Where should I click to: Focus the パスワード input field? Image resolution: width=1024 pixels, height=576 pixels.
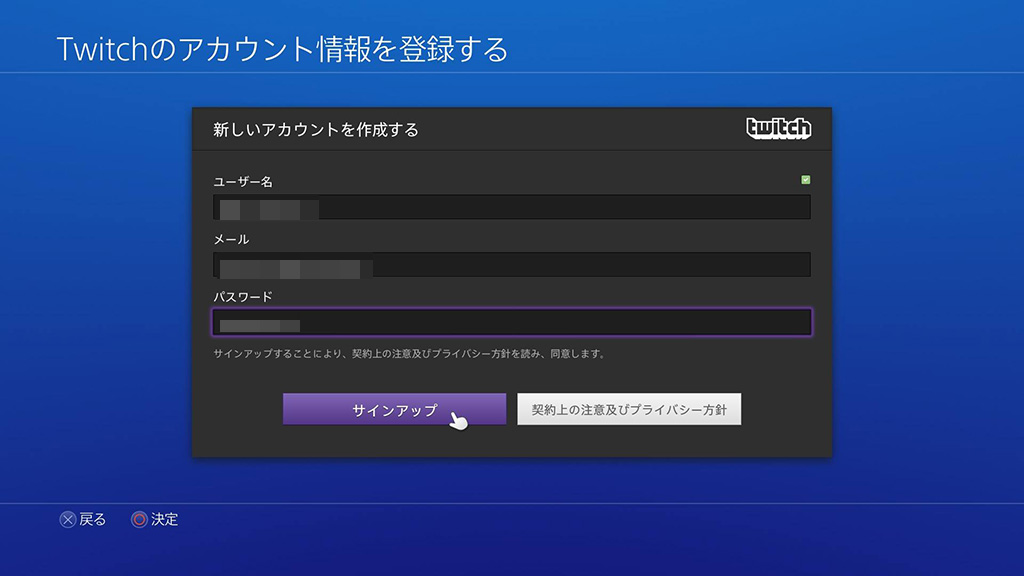point(512,322)
